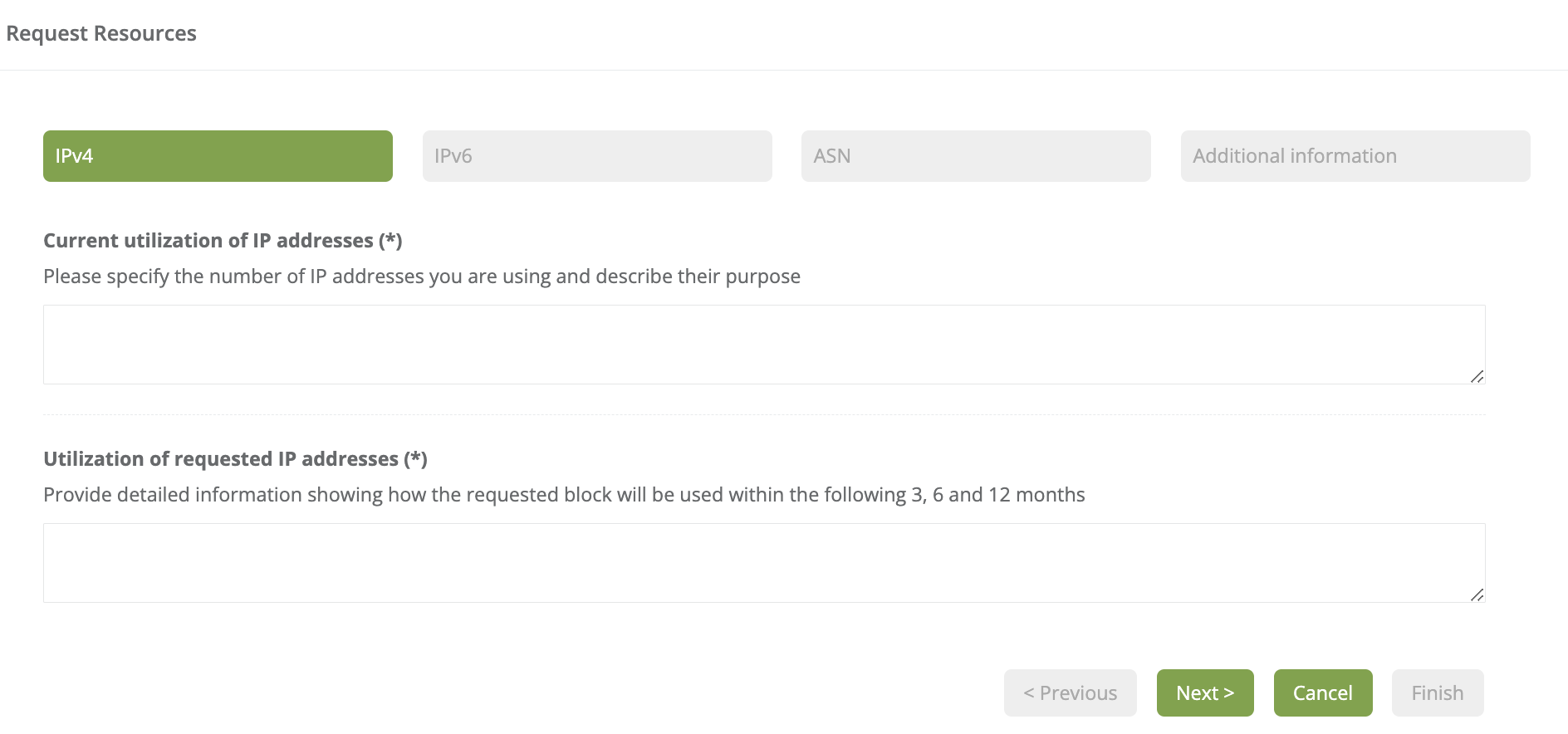Click the Finish button

click(x=1437, y=692)
